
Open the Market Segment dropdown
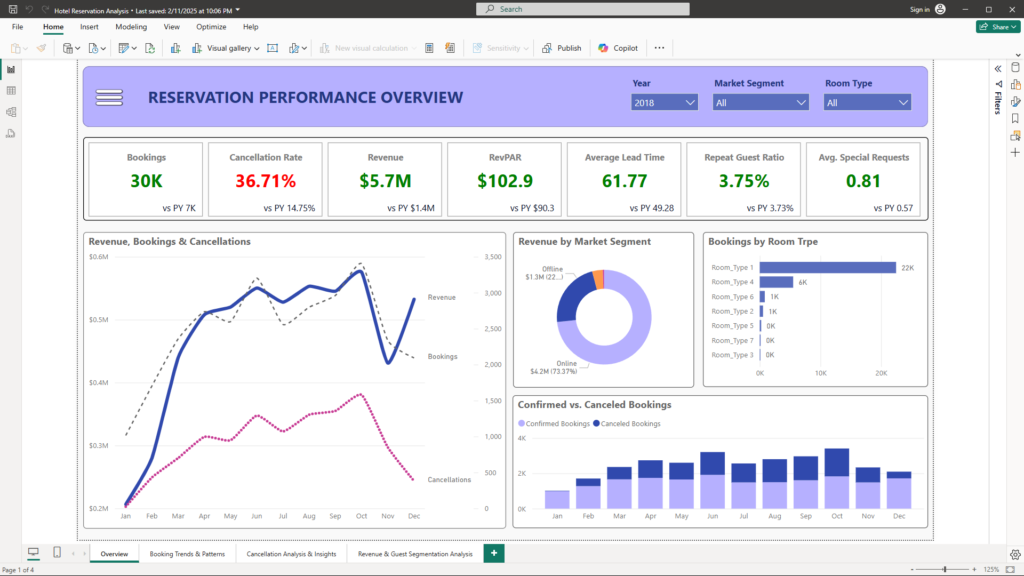point(800,102)
